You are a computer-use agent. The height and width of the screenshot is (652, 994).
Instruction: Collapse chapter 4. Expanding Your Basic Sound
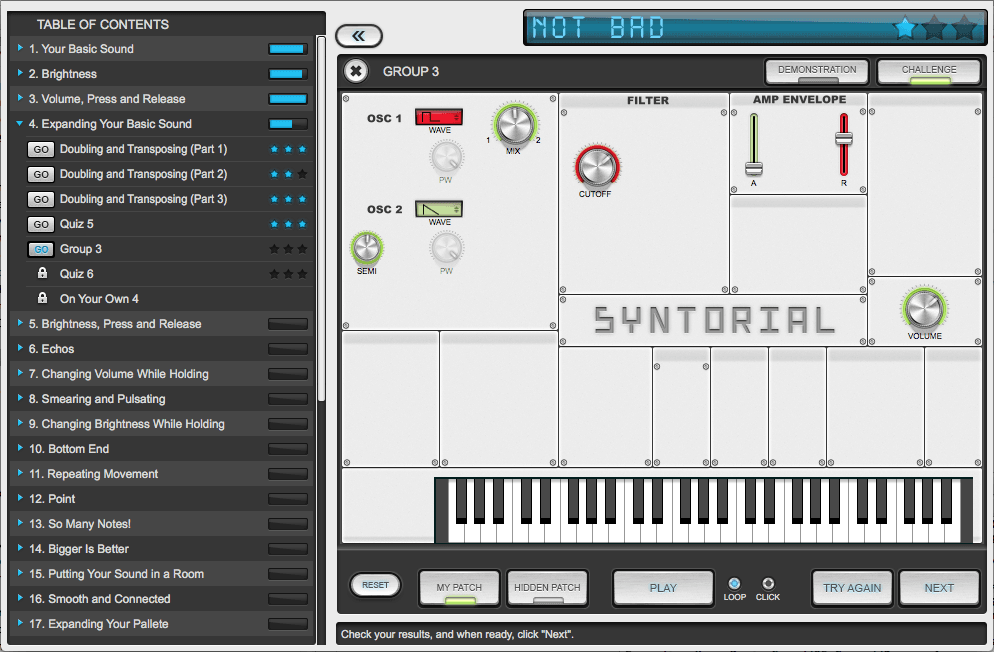pos(20,124)
